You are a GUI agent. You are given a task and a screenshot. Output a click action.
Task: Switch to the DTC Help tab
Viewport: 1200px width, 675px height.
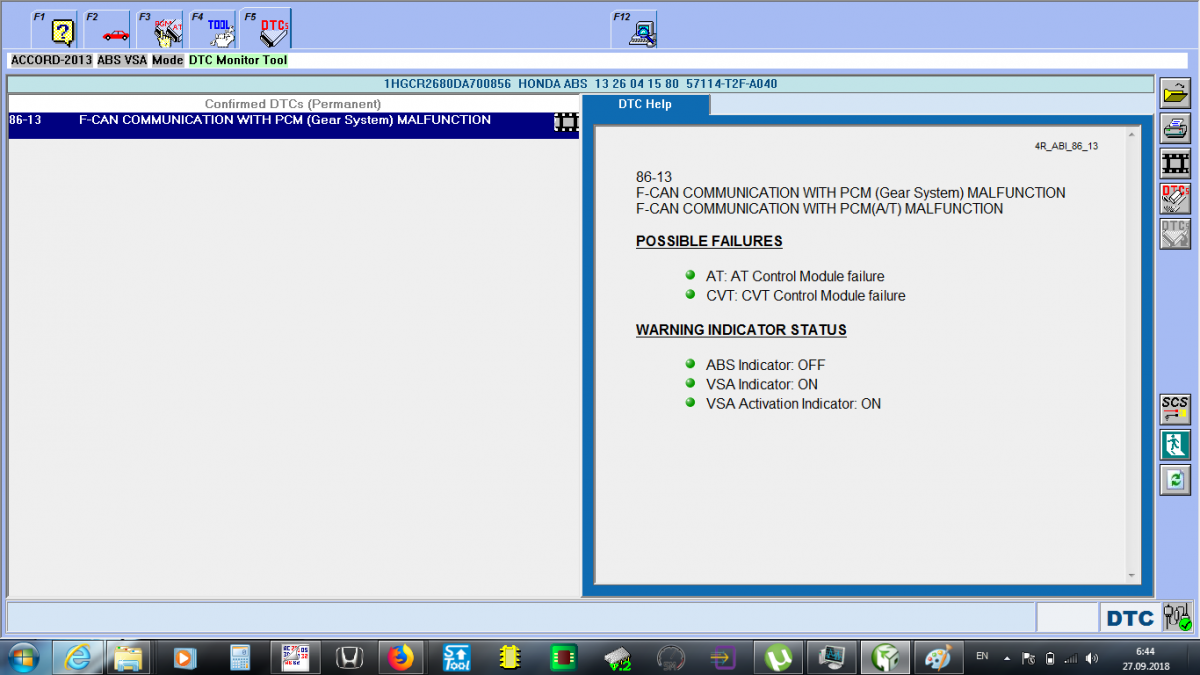click(x=645, y=104)
